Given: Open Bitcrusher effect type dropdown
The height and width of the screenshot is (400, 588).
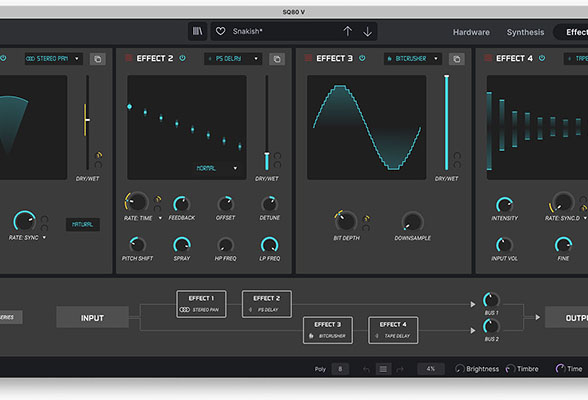Looking at the screenshot, I should pyautogui.click(x=412, y=59).
